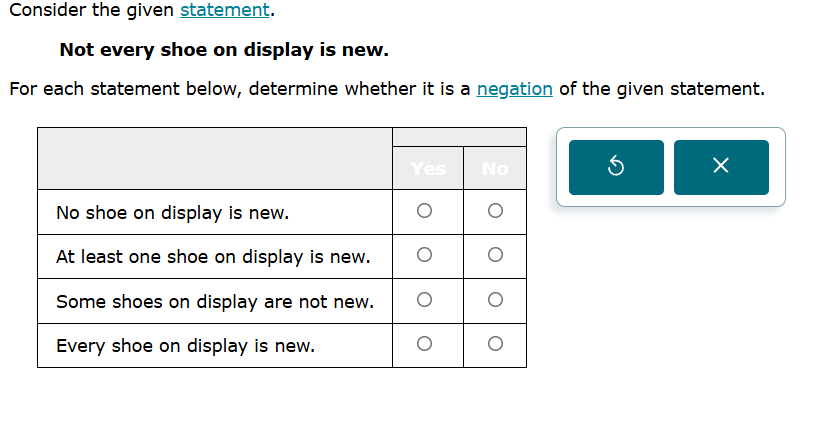This screenshot has width=836, height=446.
Task: Click the "For each statement below" instruction text
Action: [240, 89]
